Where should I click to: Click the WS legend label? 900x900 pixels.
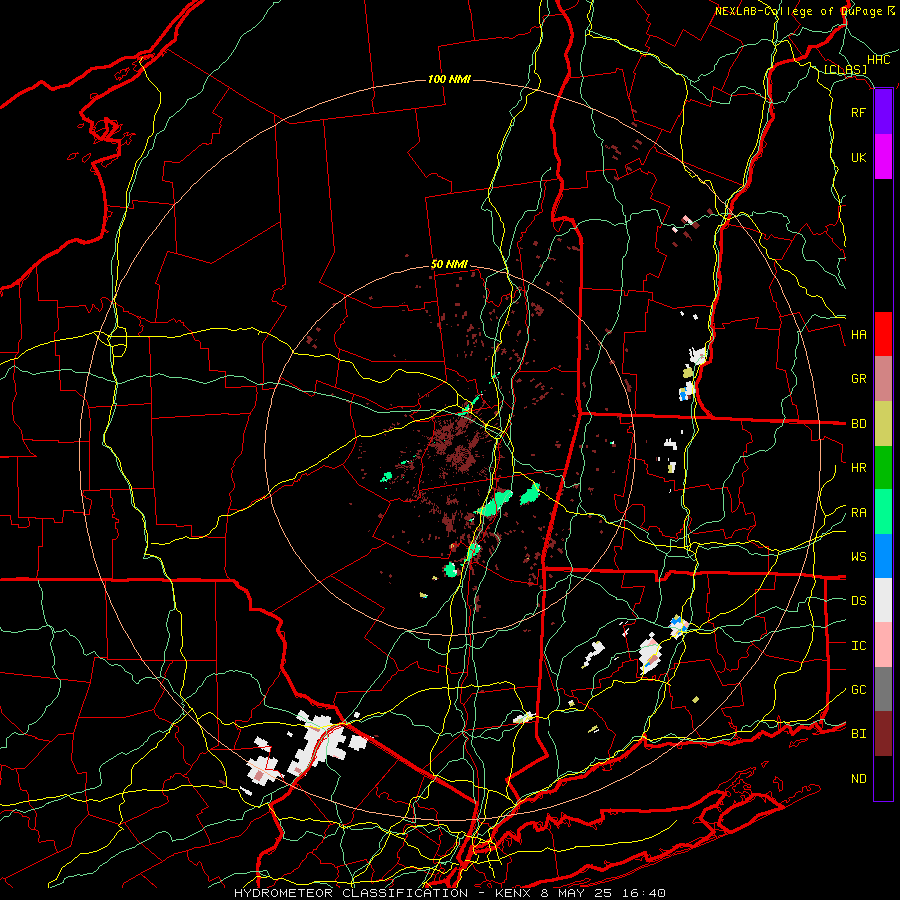pos(858,557)
